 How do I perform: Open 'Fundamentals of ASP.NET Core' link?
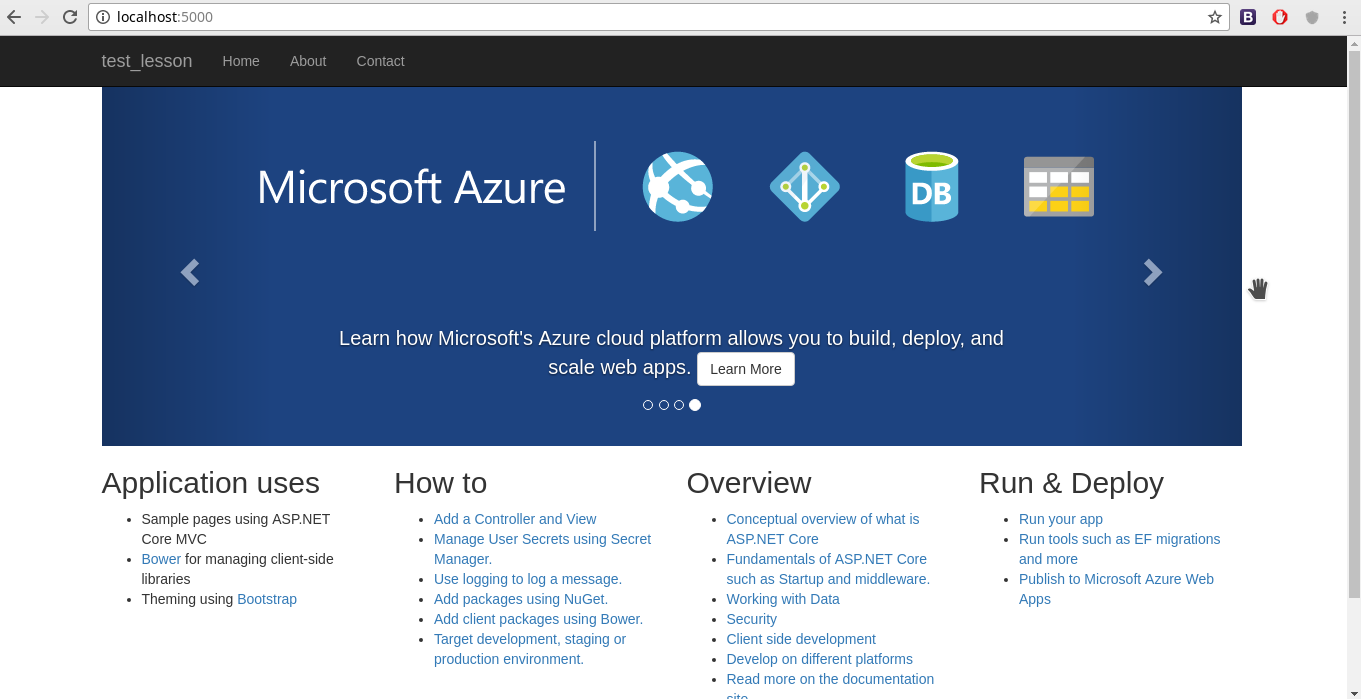(828, 569)
